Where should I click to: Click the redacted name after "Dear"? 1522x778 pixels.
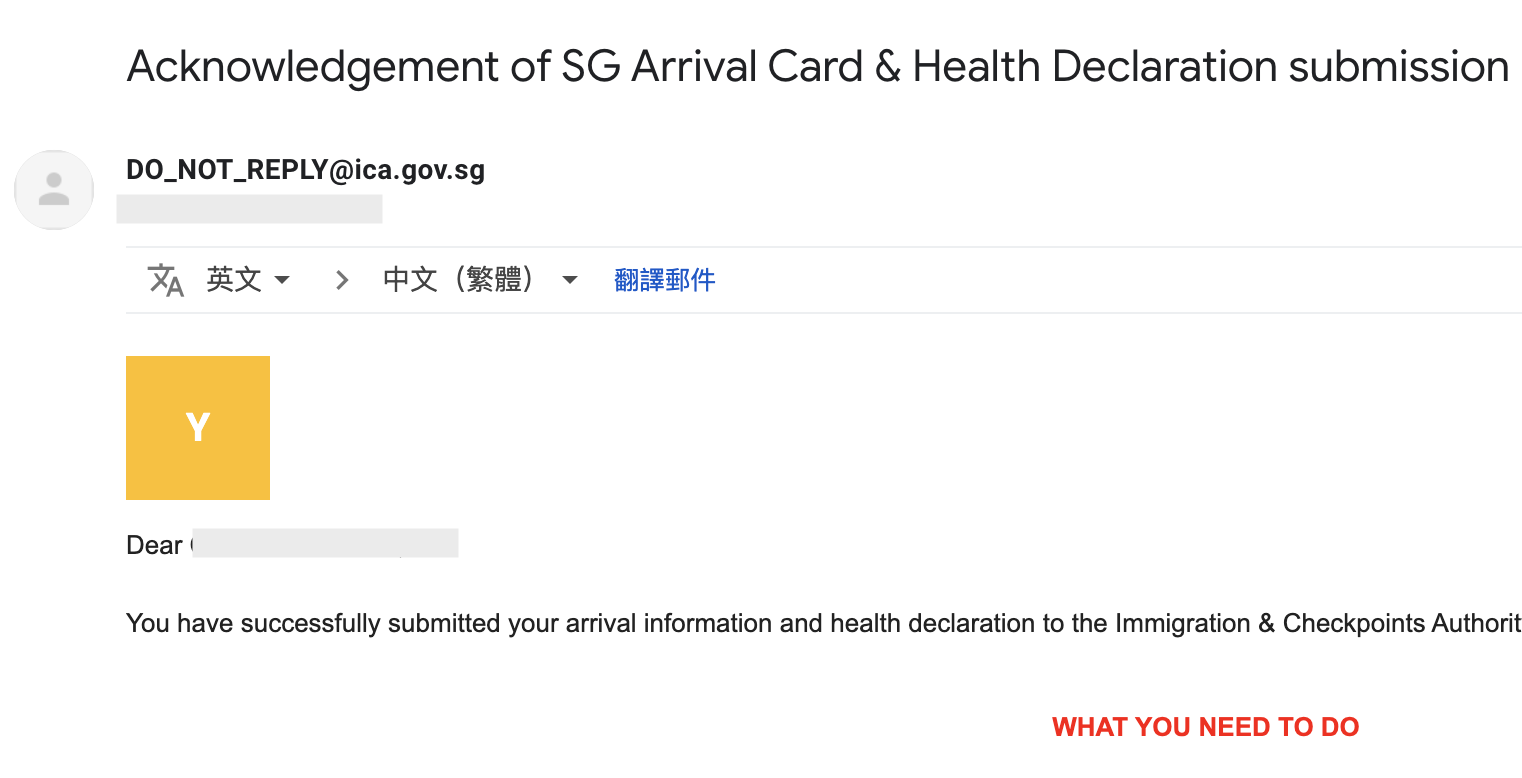[x=325, y=543]
